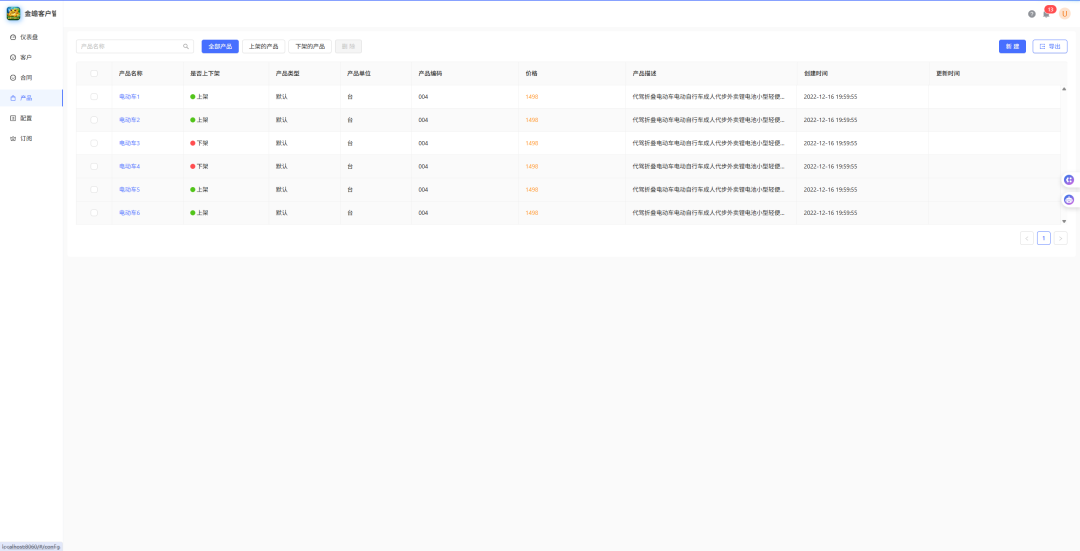Open the 产品 products sidebar item
Image resolution: width=1080 pixels, height=551 pixels.
pyautogui.click(x=31, y=98)
